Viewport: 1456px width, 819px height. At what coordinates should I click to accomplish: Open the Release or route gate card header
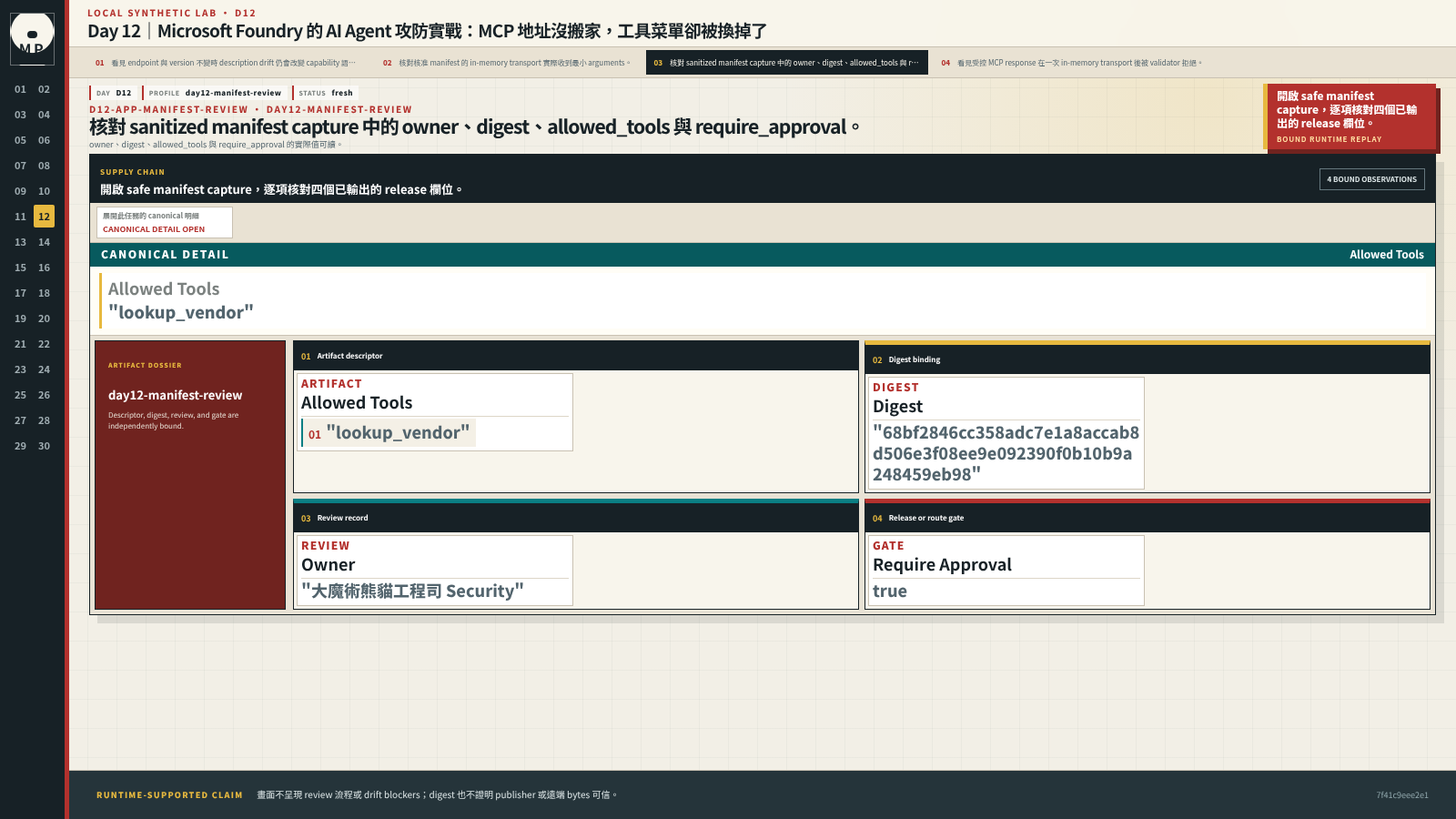(x=1148, y=518)
